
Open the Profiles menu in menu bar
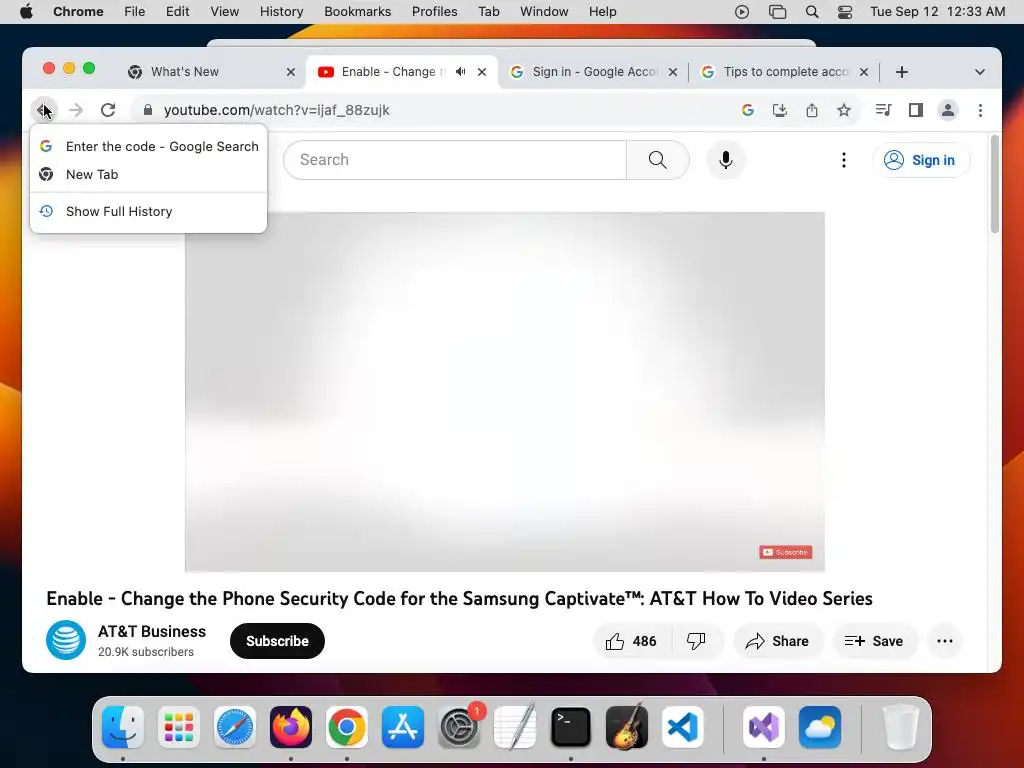434,12
